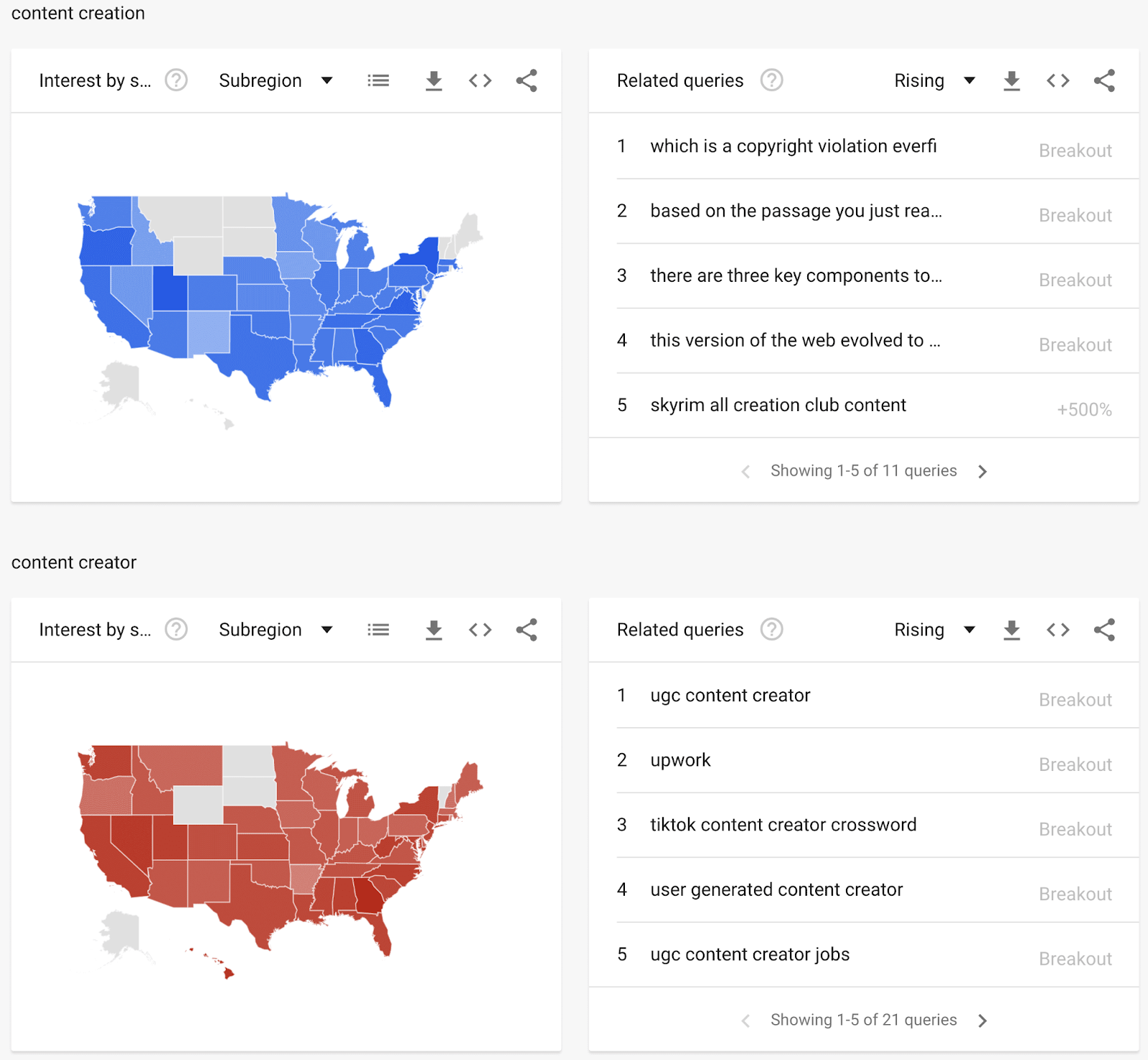1148x1060 pixels.
Task: Switch content creation map to list view
Action: click(378, 81)
